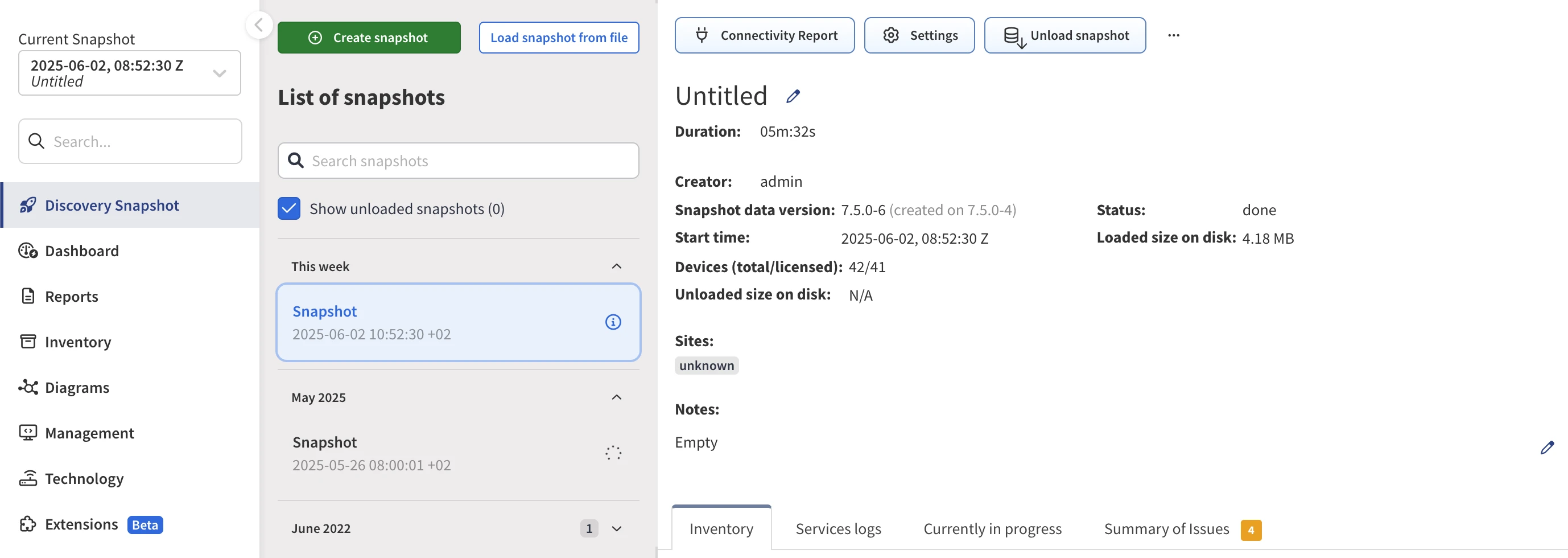Open the three-dot more options menu

click(x=1174, y=35)
